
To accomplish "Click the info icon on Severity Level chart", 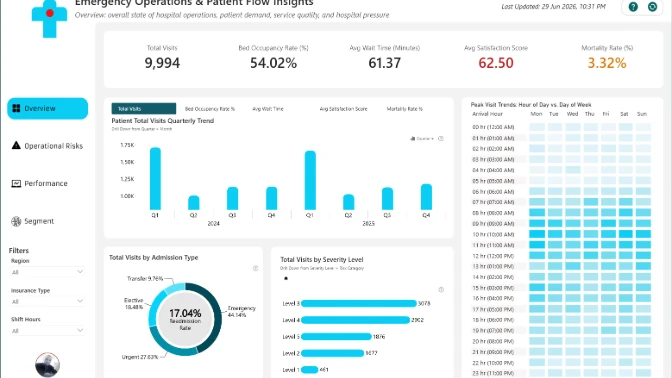I will [x=441, y=290].
